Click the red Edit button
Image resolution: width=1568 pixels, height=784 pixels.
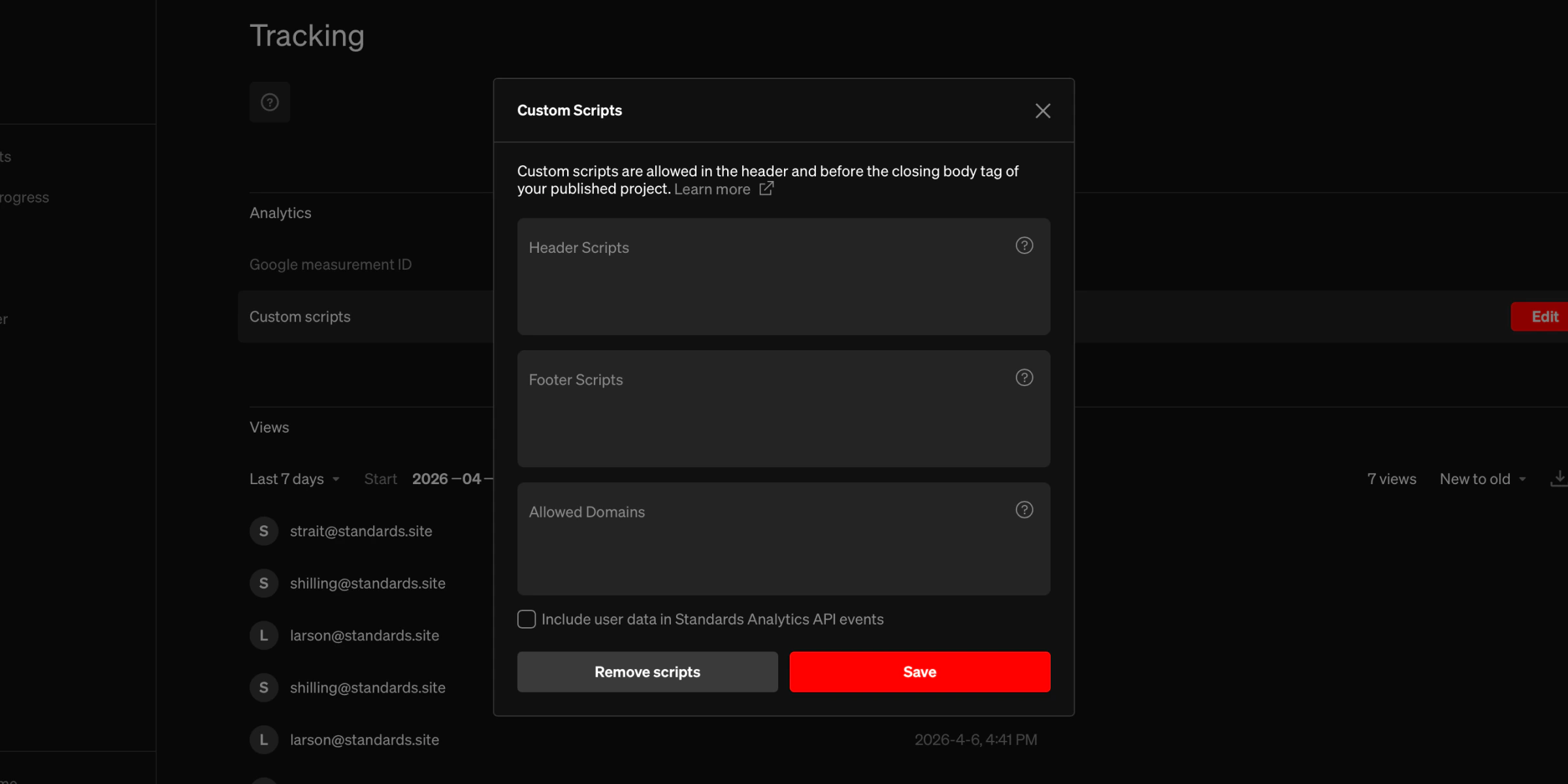(x=1544, y=316)
